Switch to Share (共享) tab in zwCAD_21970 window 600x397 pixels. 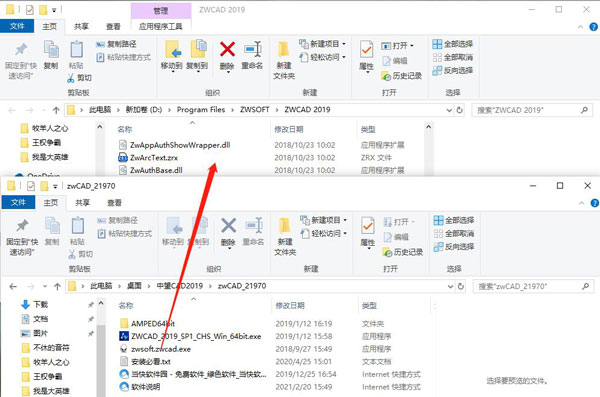82,203
